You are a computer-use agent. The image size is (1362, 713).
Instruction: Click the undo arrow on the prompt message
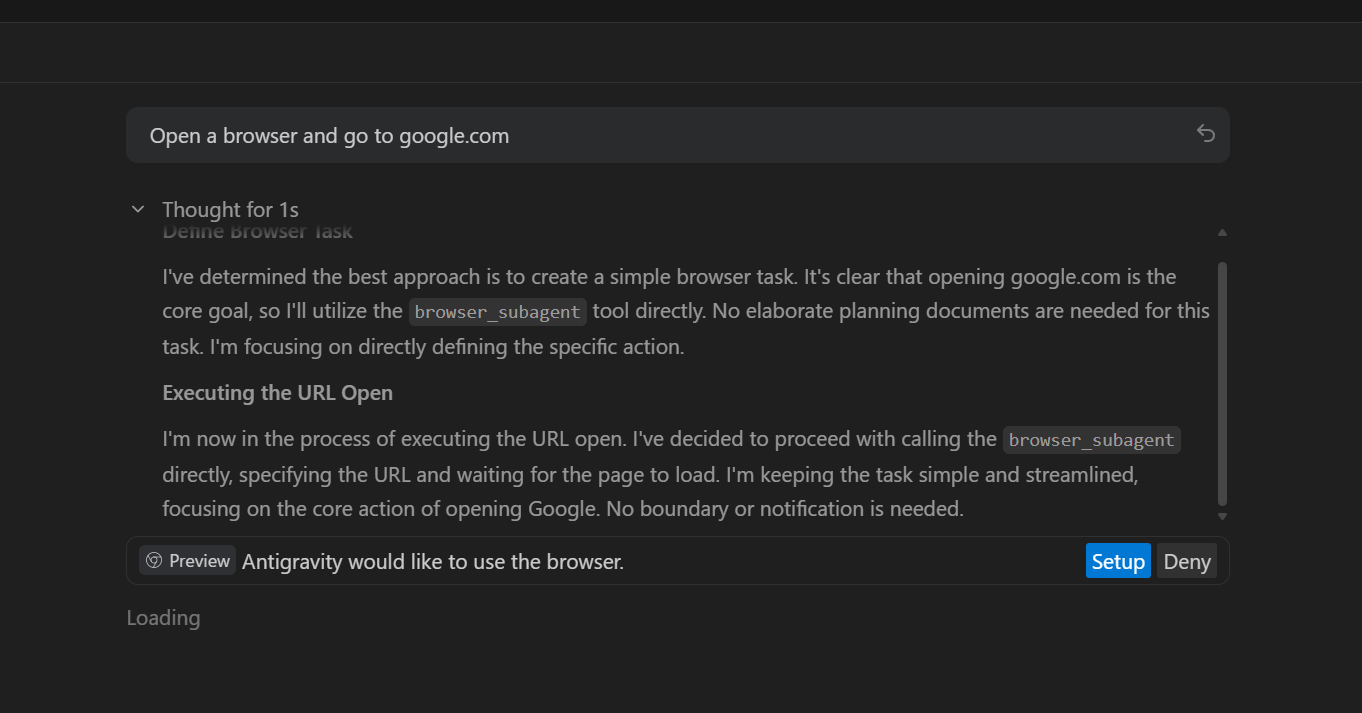(x=1206, y=134)
